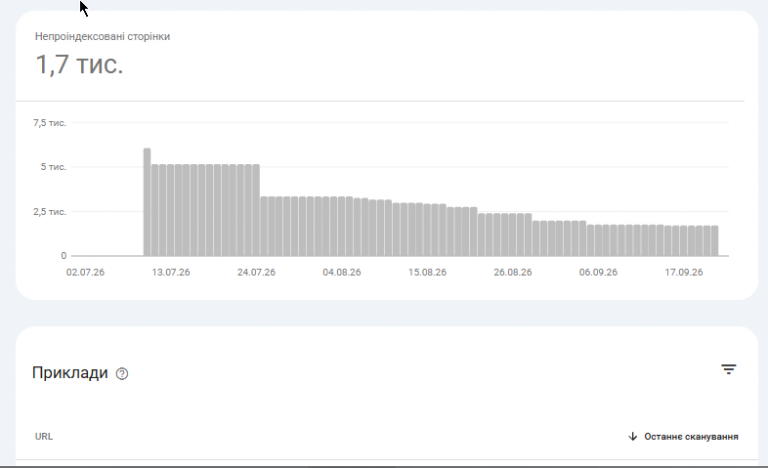
Task: Click the Приклади heading
Action: [x=70, y=373]
